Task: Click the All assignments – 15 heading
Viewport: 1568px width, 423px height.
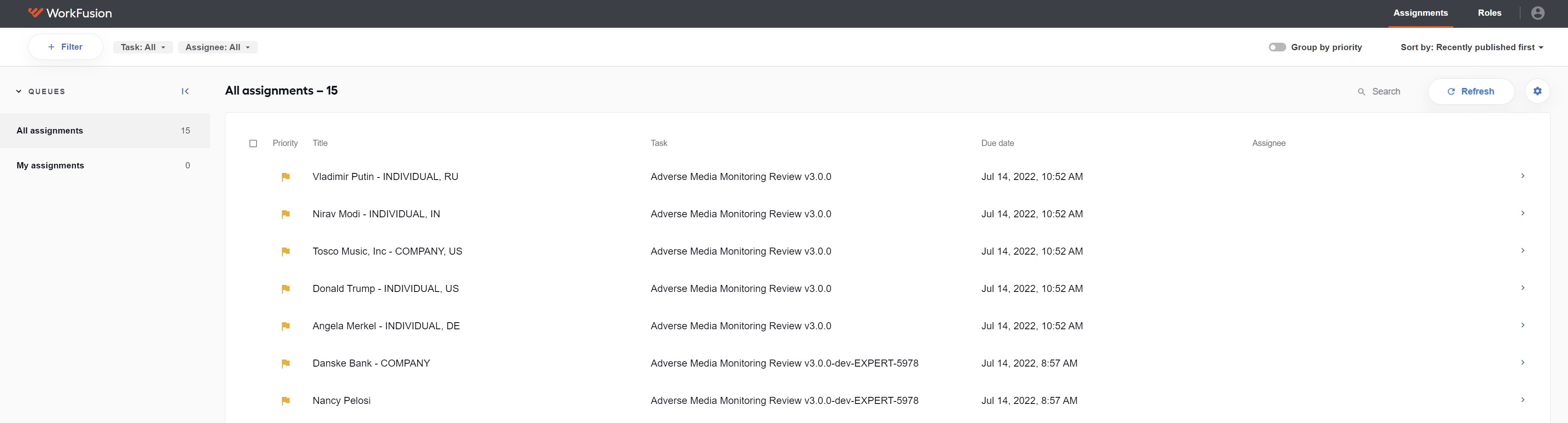Action: coord(281,91)
